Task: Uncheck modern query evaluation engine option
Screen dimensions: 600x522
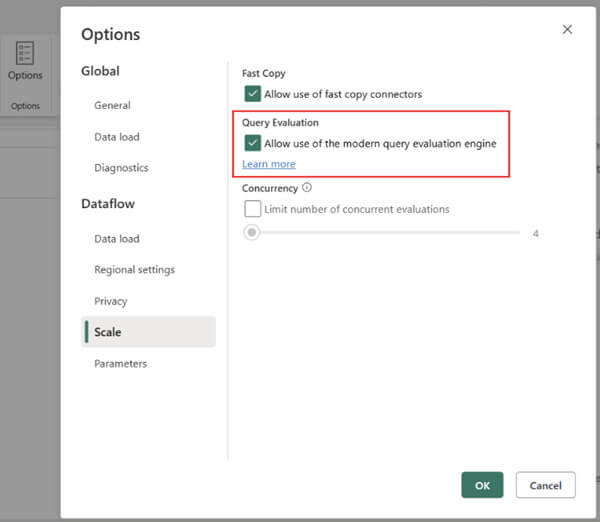Action: [x=252, y=143]
